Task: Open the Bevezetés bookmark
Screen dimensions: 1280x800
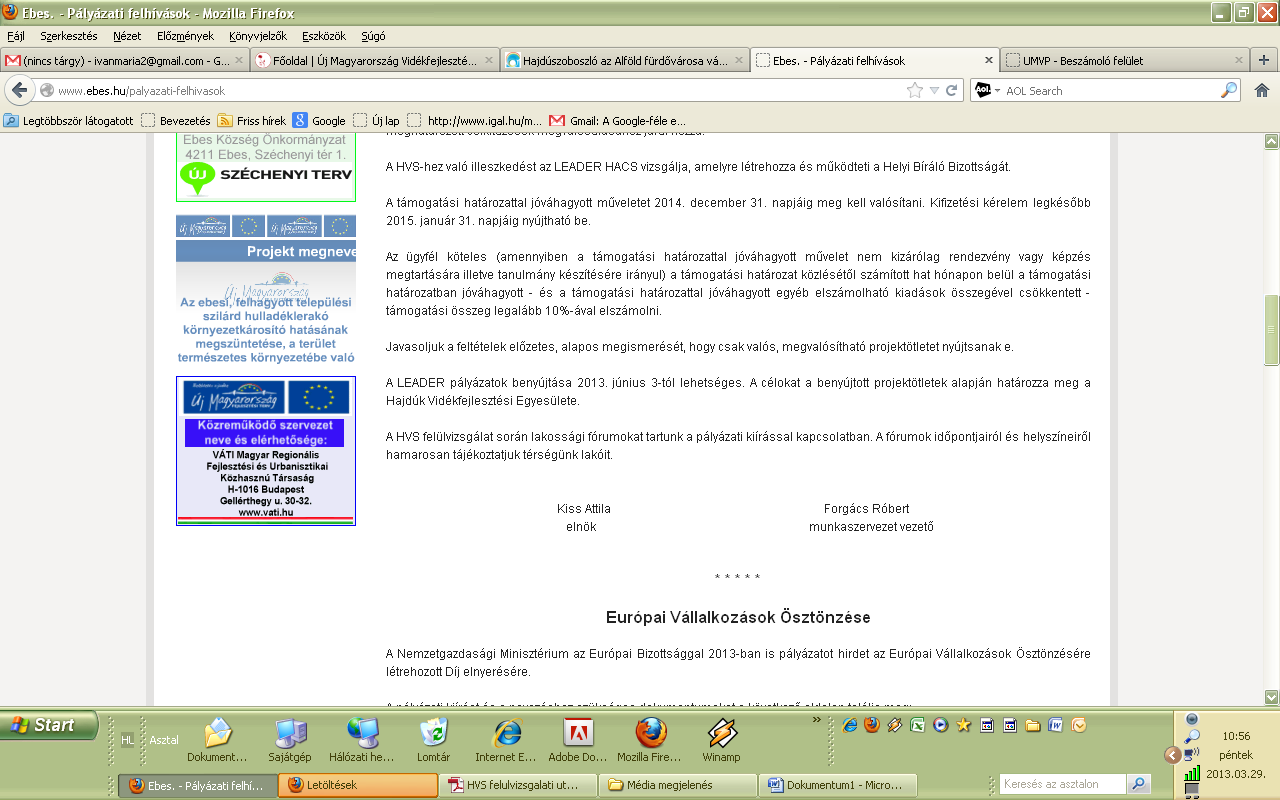Action: click(176, 121)
